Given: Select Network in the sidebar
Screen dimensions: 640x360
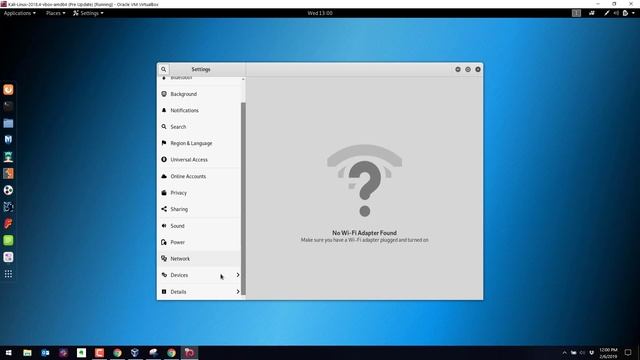Looking at the screenshot, I should point(199,259).
